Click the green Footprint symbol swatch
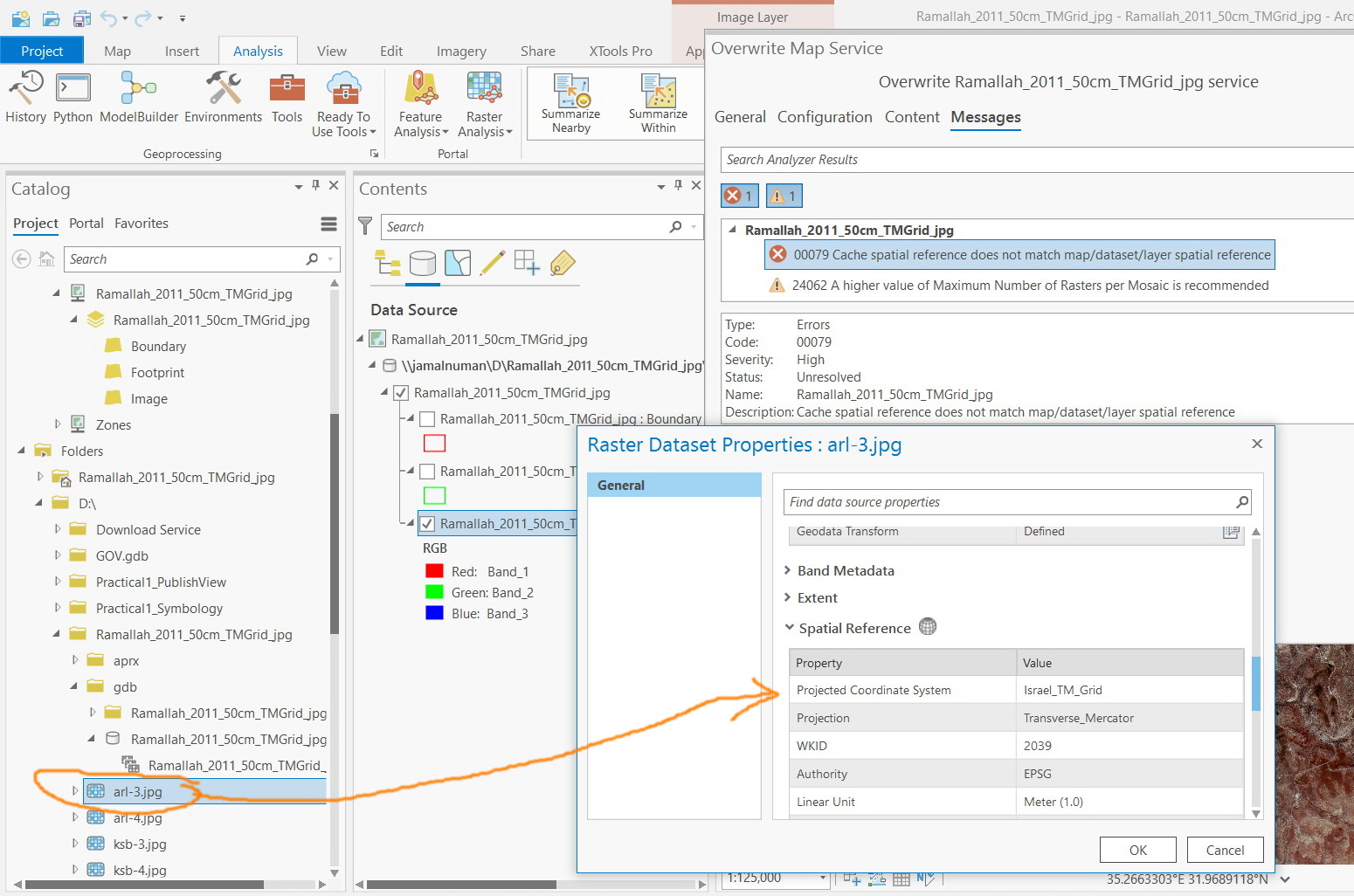The height and width of the screenshot is (896, 1354). (x=434, y=496)
